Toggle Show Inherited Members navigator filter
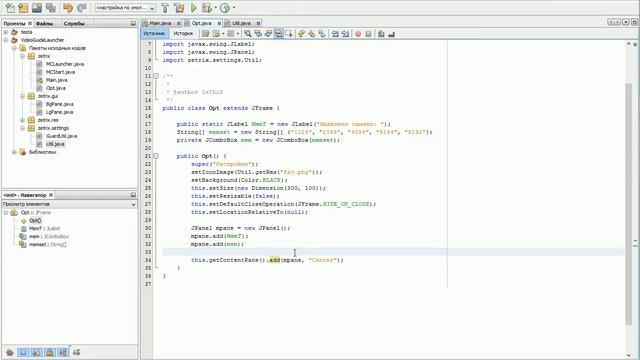The image size is (640, 360). coord(10,352)
